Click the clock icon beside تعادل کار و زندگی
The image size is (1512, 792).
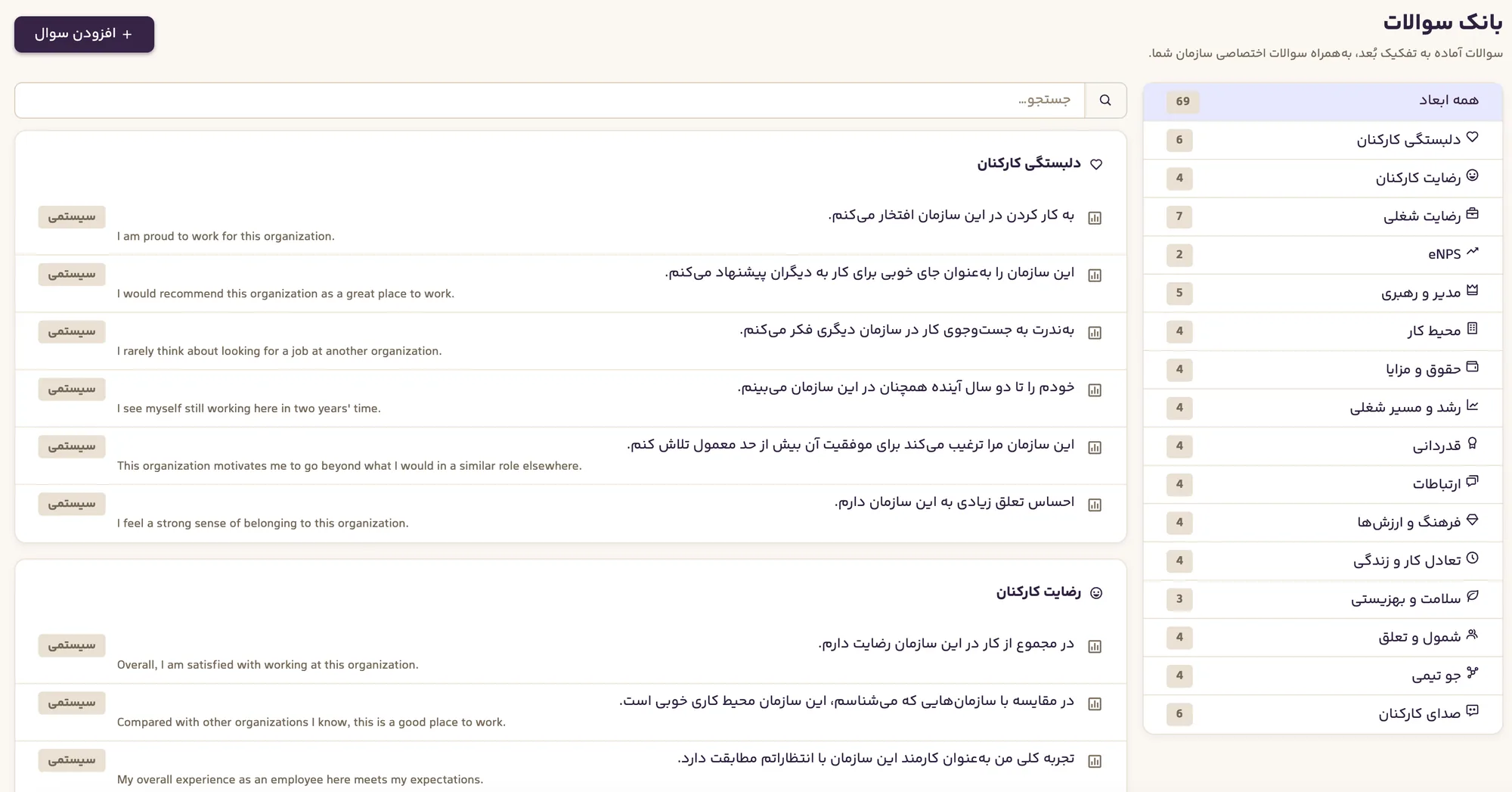tap(1472, 558)
